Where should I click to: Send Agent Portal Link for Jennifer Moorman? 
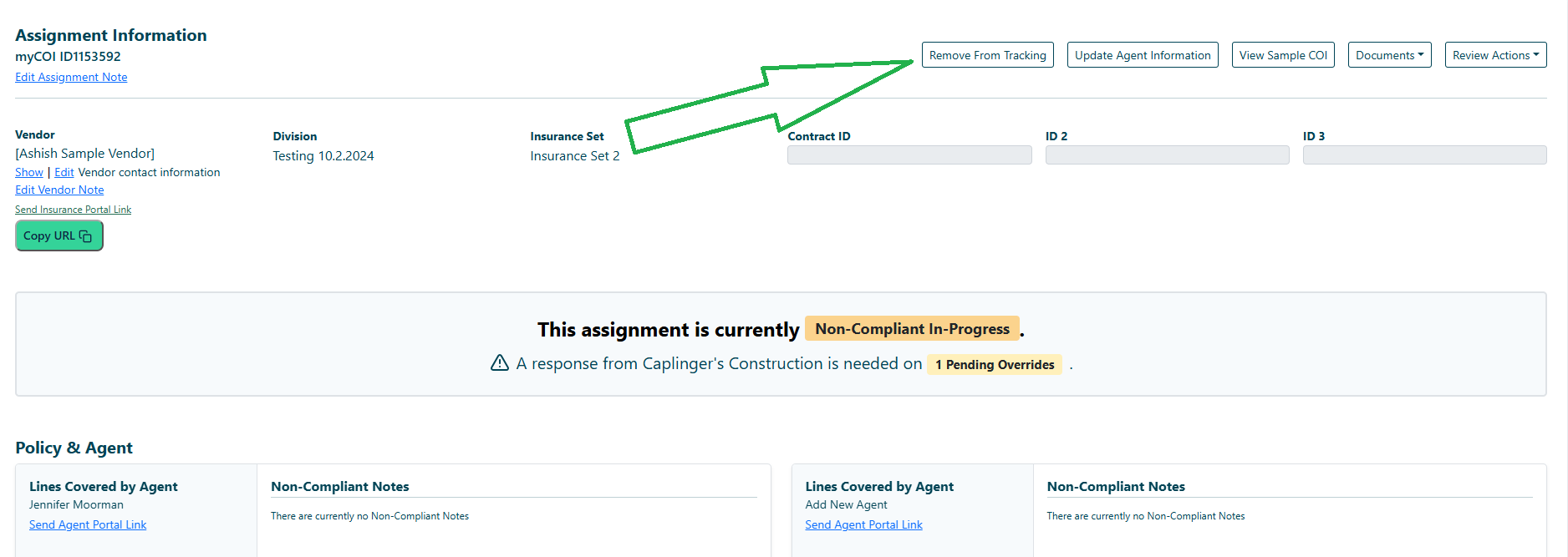point(88,524)
